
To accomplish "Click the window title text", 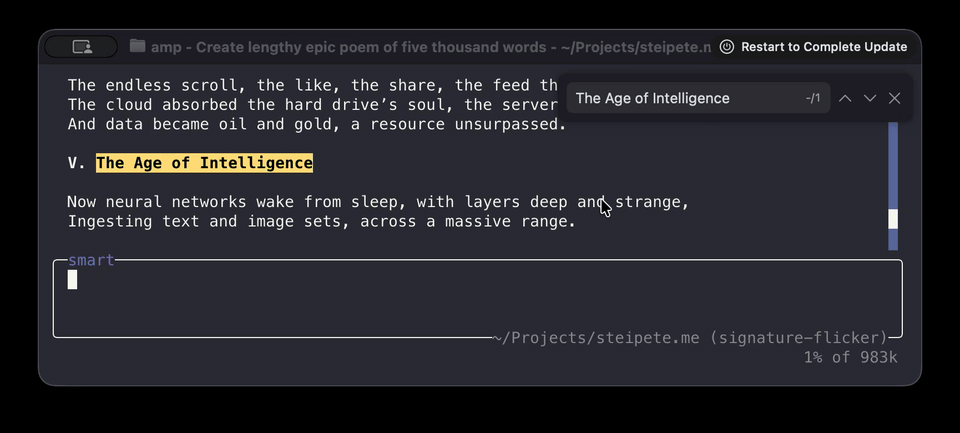I will point(430,47).
